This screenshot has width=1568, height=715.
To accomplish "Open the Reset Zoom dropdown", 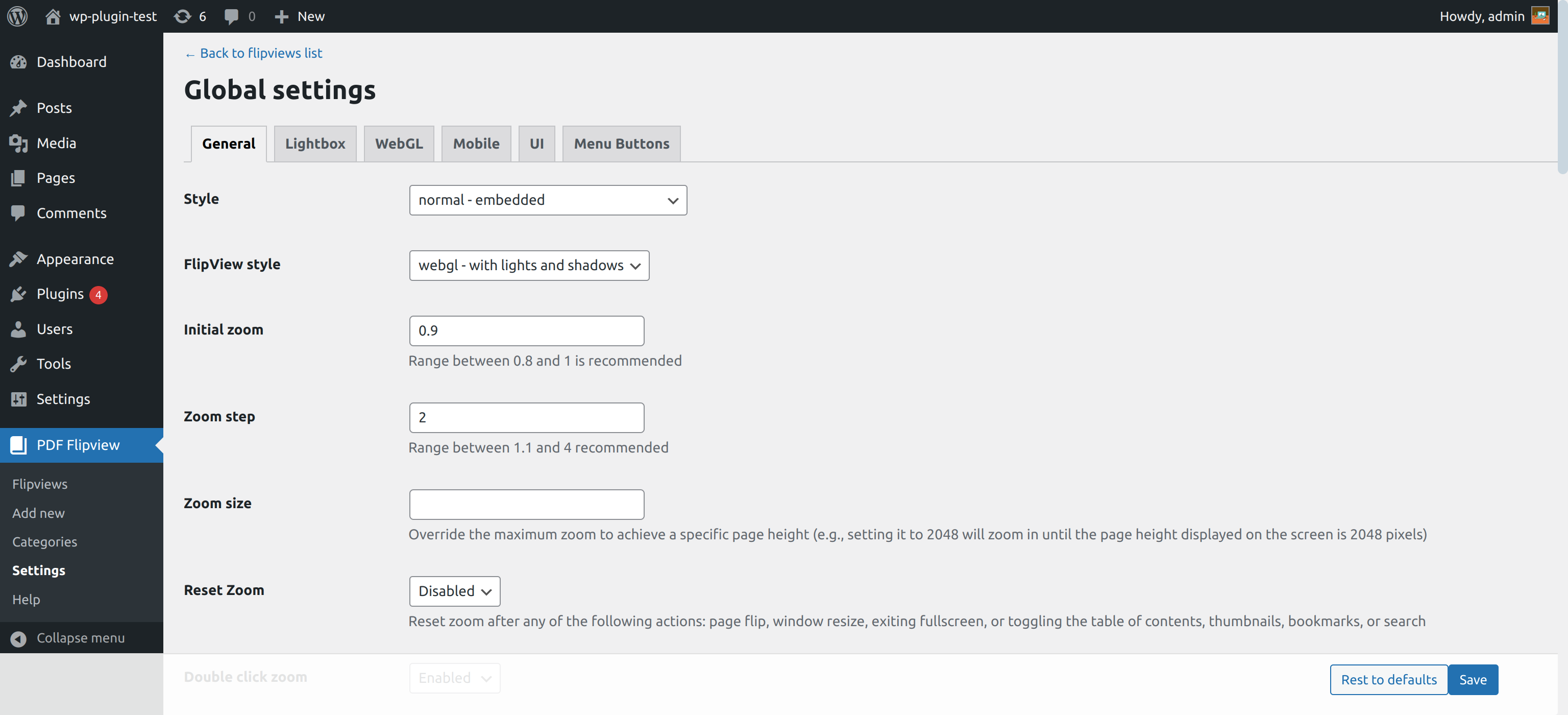I will click(454, 591).
